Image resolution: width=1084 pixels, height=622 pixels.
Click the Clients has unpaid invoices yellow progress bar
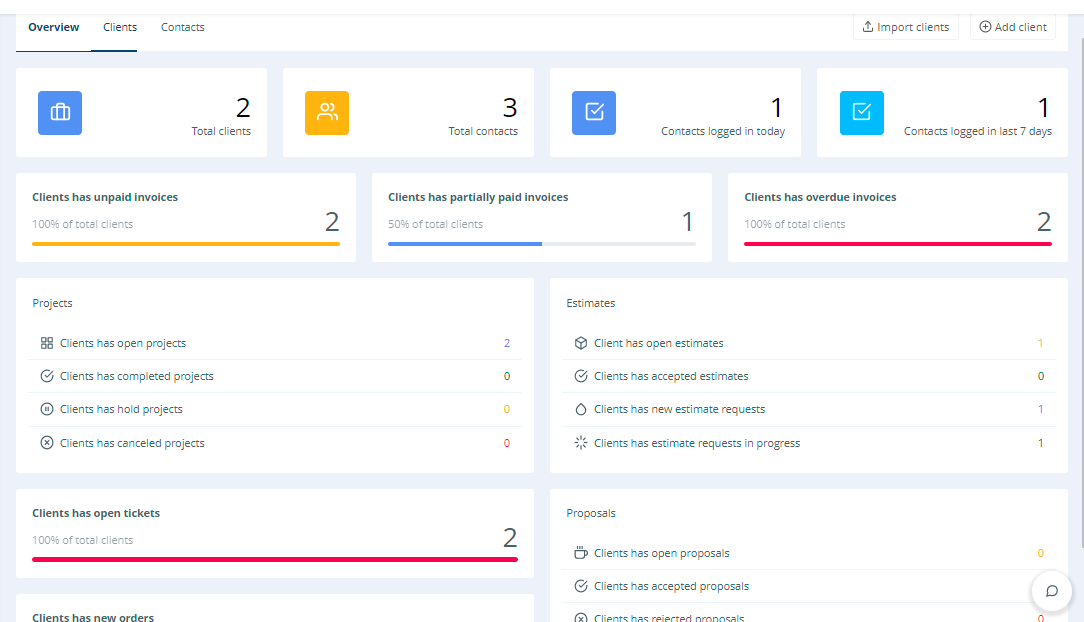186,244
